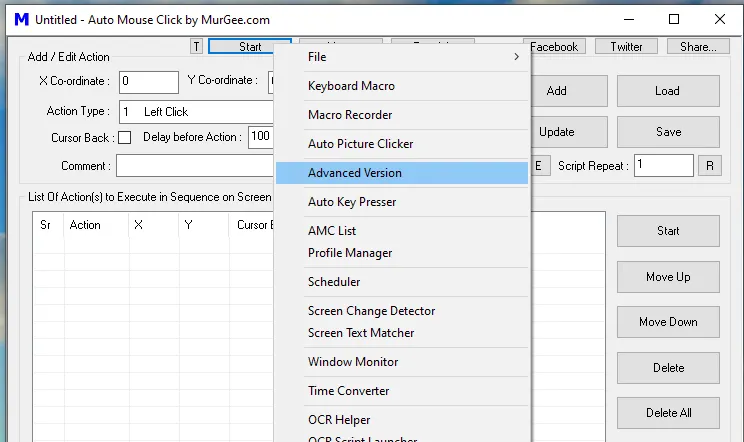Click the Start button beside action list
The height and width of the screenshot is (442, 744).
(668, 231)
